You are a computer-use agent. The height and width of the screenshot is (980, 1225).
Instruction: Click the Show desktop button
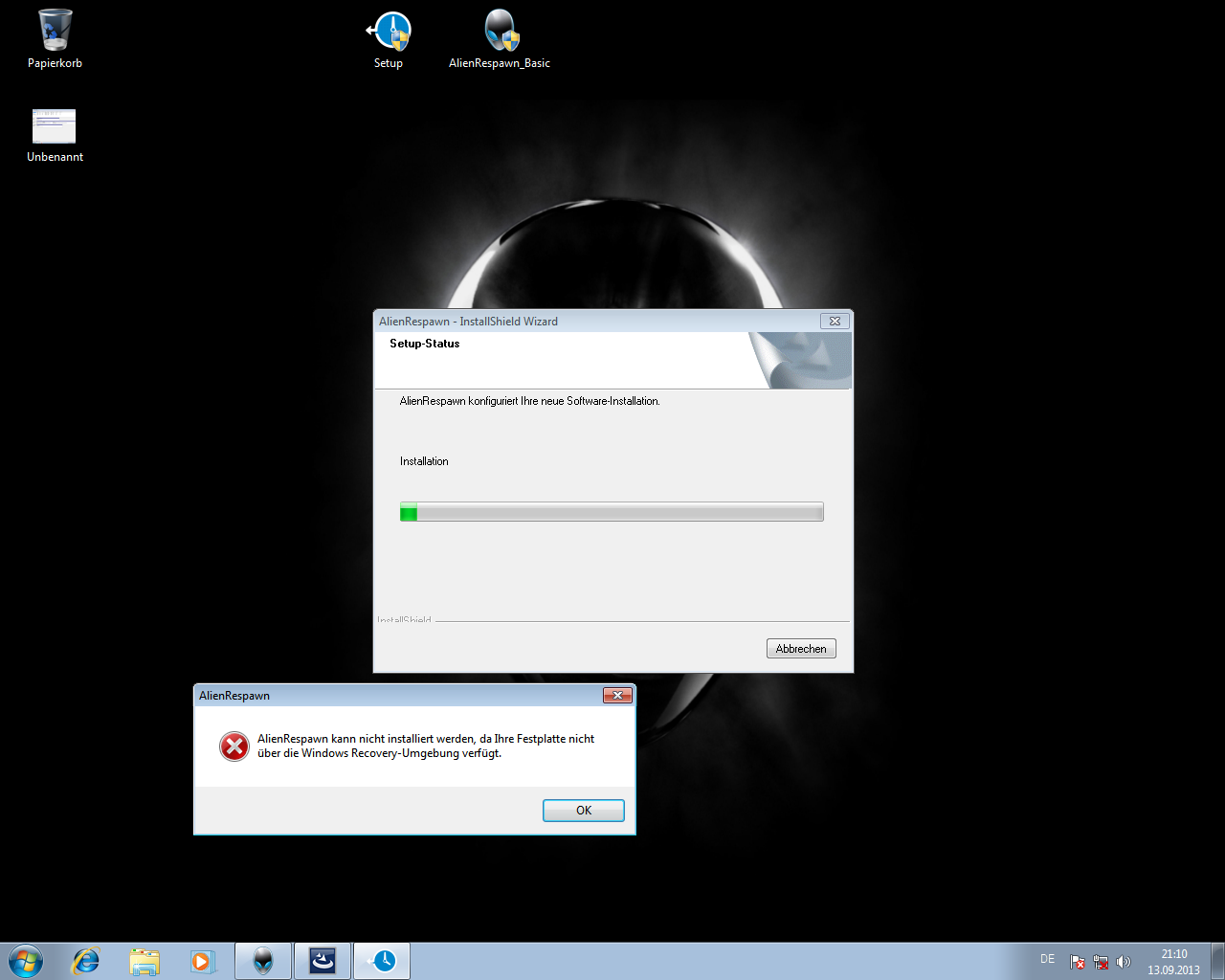tap(1217, 961)
